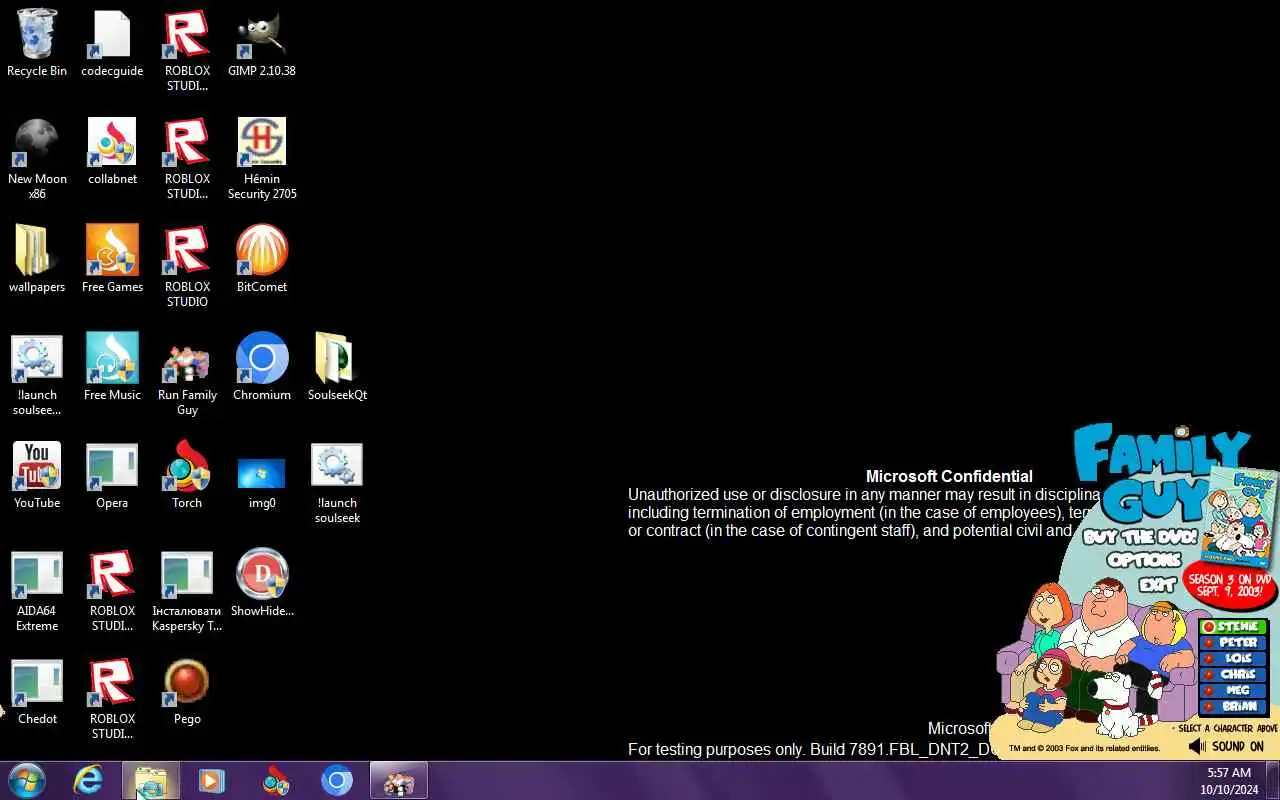1280x800 pixels.
Task: Open Windows Media Player from the taskbar
Action: click(x=212, y=780)
